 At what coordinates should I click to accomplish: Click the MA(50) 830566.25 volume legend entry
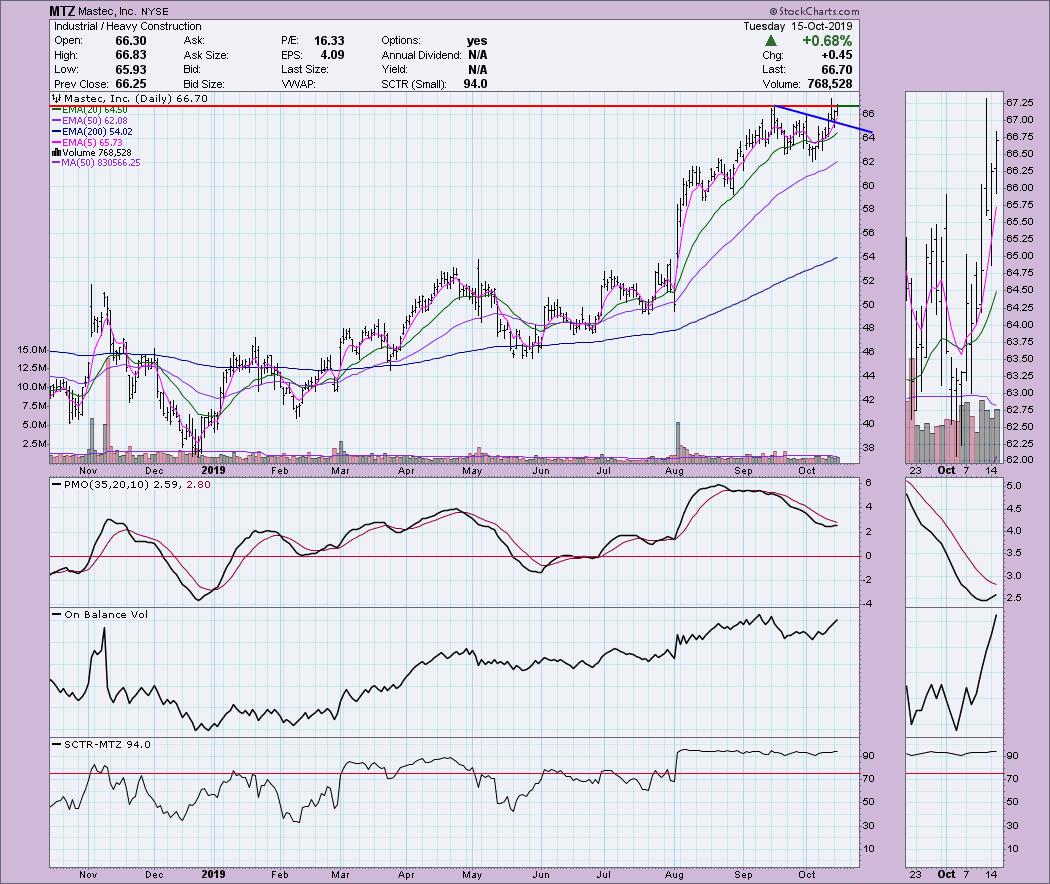click(x=101, y=163)
